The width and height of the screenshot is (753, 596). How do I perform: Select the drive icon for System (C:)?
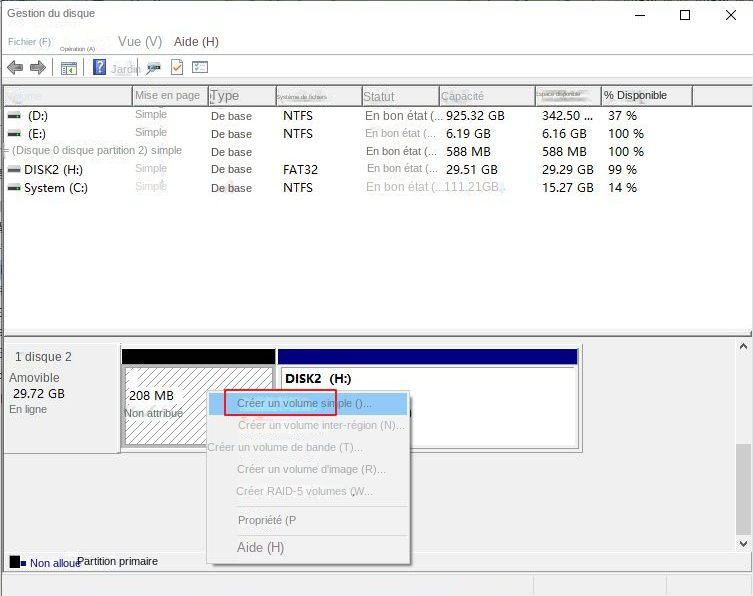[x=14, y=187]
